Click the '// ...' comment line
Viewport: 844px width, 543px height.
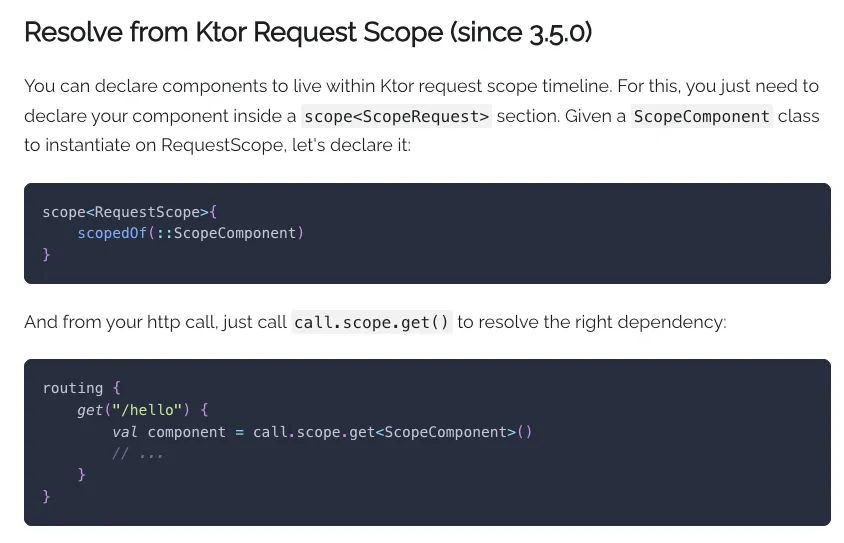[x=137, y=454]
